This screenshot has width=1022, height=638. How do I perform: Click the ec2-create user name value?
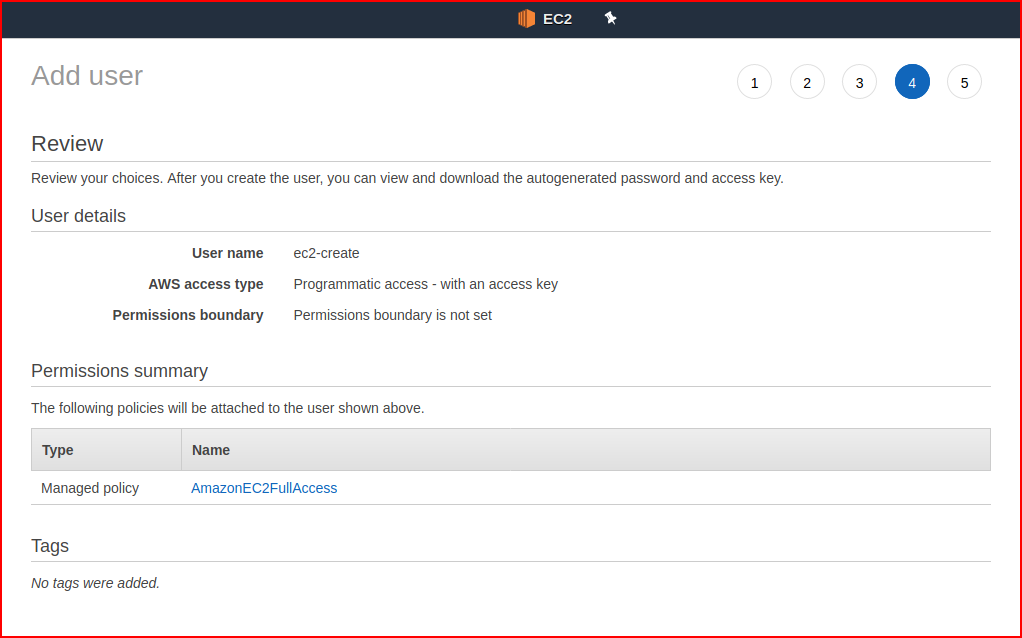point(326,253)
